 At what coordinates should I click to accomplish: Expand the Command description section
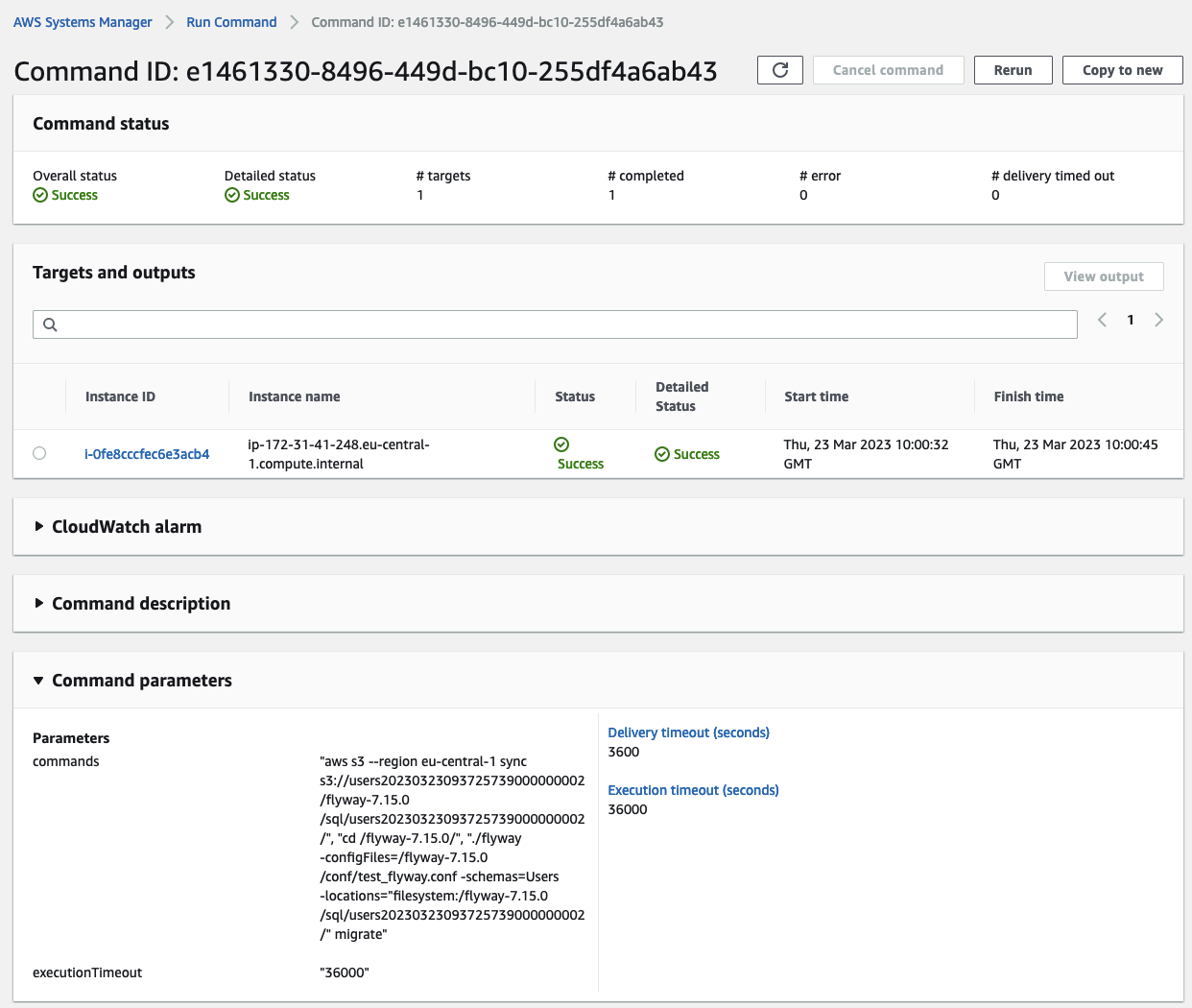click(39, 603)
